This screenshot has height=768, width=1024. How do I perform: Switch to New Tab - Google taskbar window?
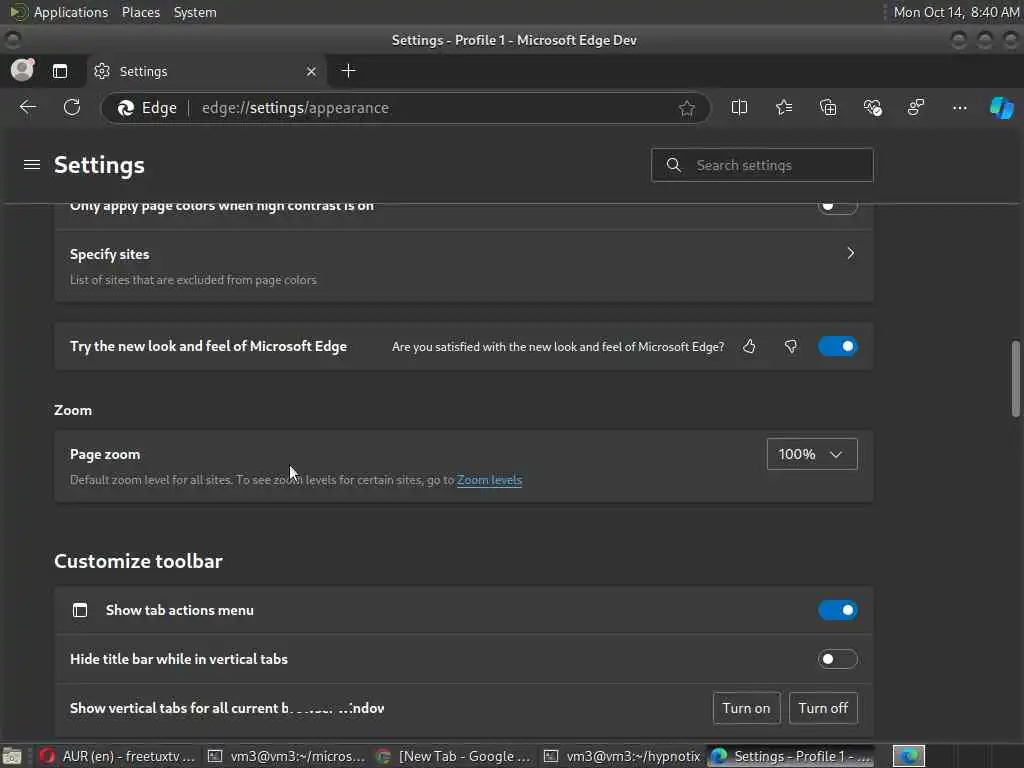tap(454, 756)
